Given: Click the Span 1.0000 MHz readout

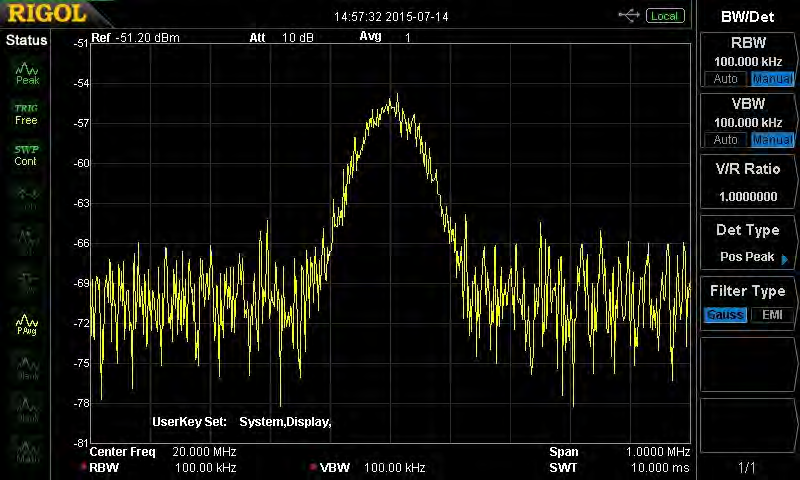Looking at the screenshot, I should tap(619, 452).
